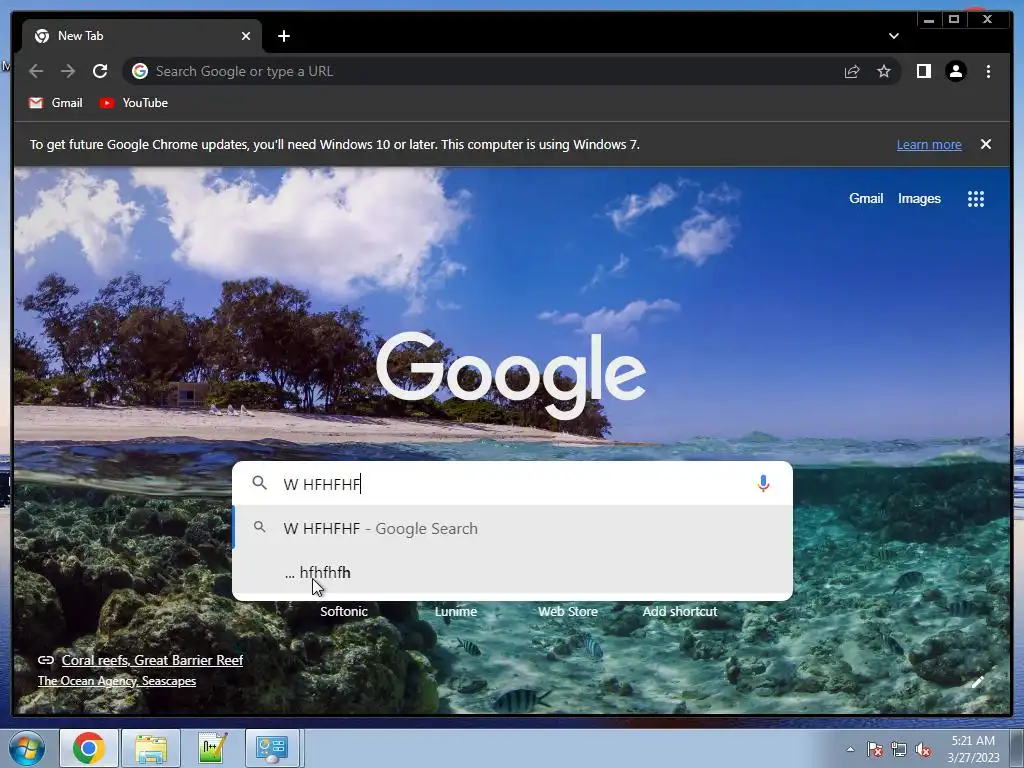Open the Lunime shortcut
The width and height of the screenshot is (1024, 768).
point(456,611)
